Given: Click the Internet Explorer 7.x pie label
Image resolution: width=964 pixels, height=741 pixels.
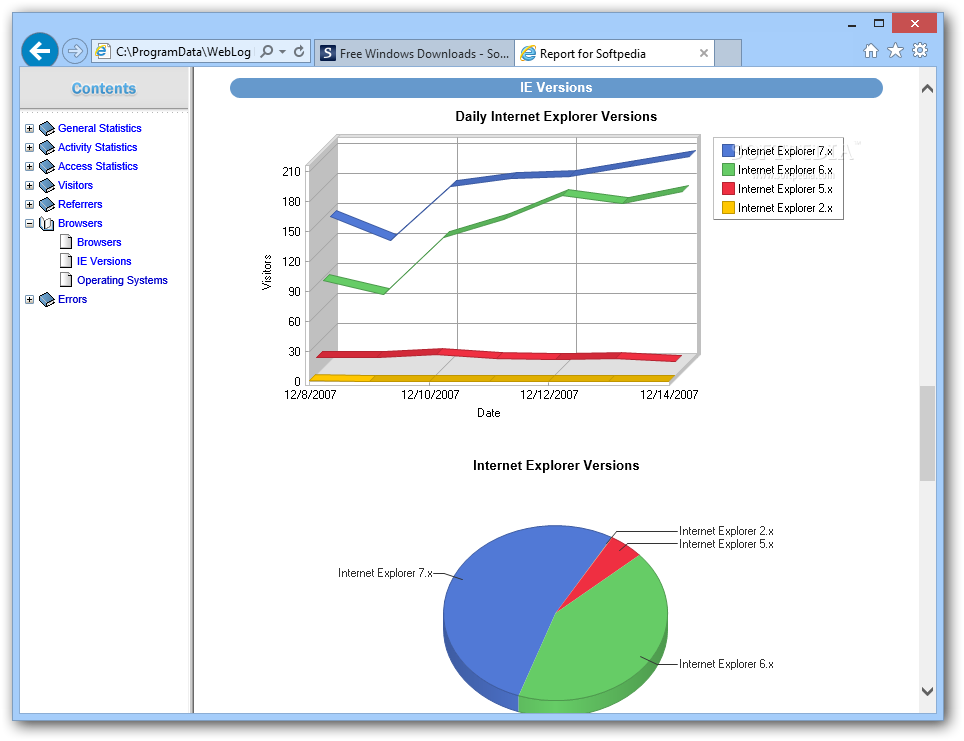Looking at the screenshot, I should [x=385, y=573].
